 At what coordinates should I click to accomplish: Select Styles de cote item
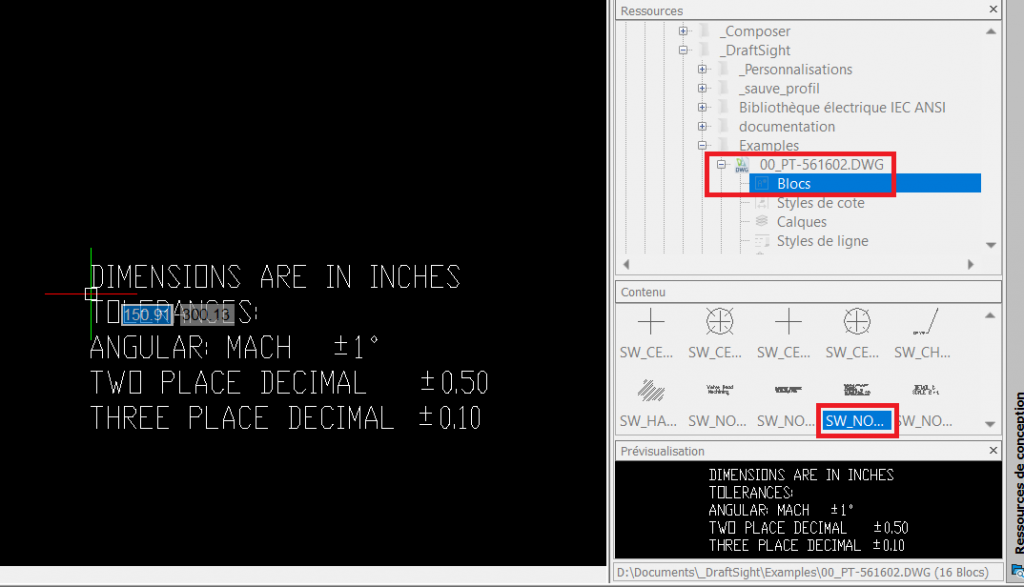tap(820, 203)
